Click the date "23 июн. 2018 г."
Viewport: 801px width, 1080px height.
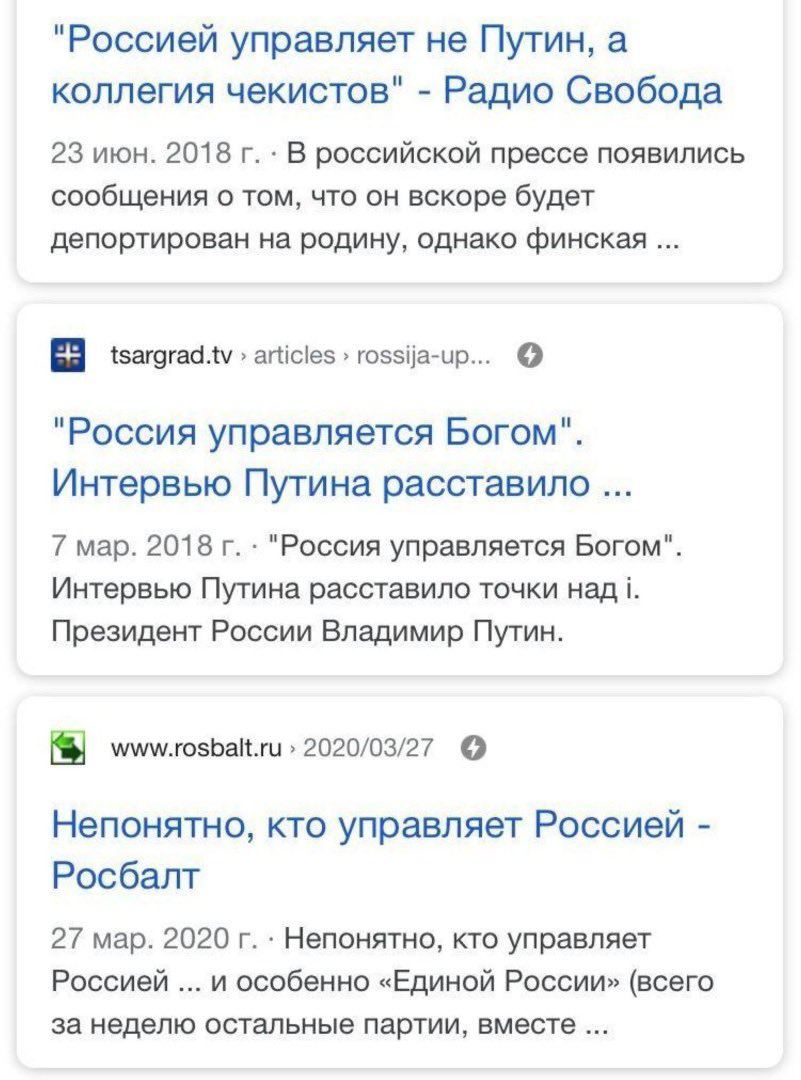coord(155,156)
